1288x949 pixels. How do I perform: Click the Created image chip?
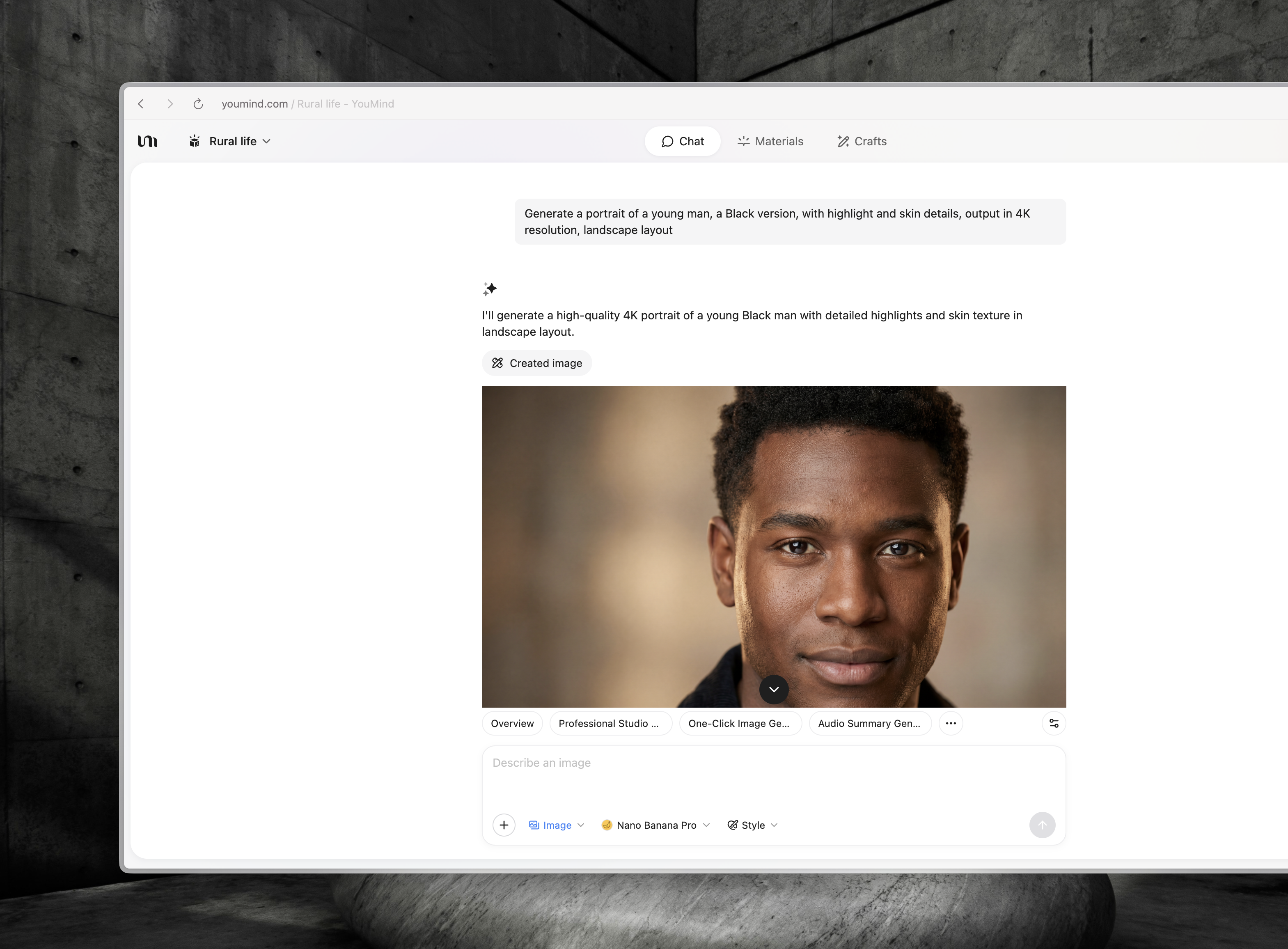[x=536, y=363]
